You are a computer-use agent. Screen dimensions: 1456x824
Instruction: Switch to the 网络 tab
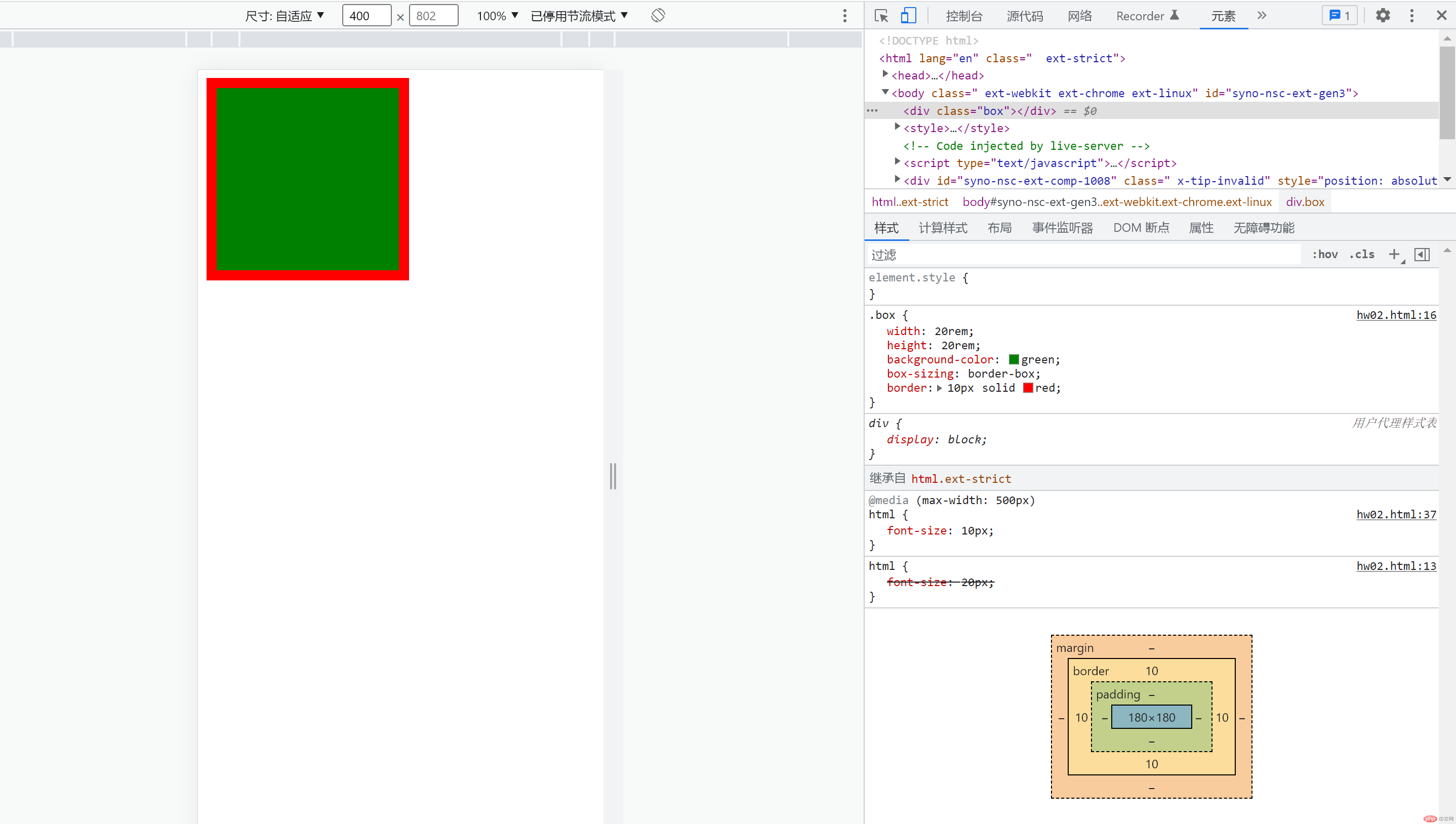click(1080, 16)
